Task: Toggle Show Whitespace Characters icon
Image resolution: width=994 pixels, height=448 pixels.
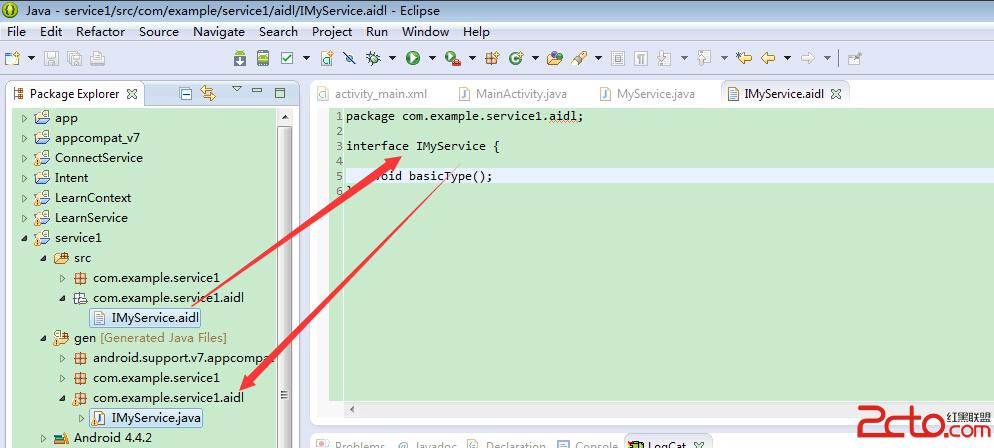Action: coord(641,58)
